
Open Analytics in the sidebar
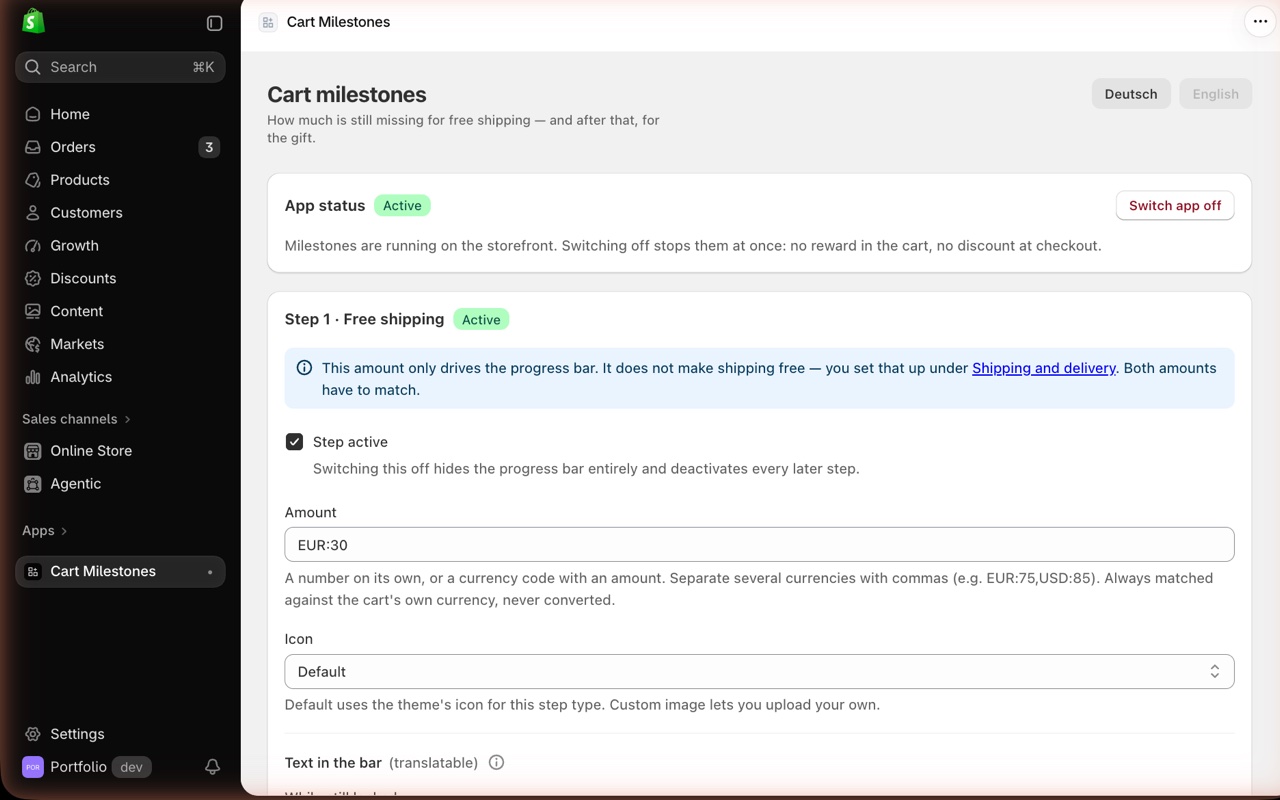(120, 377)
